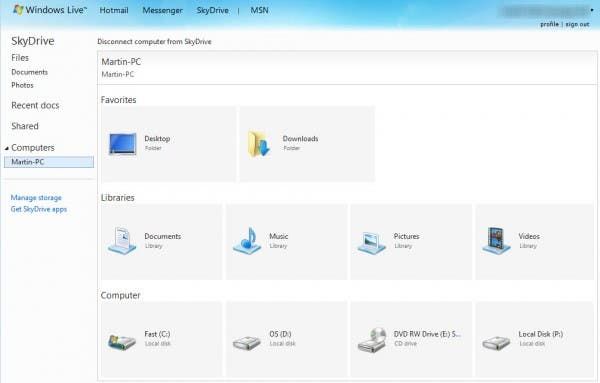Screen dimensions: 600x383
Task: Click the Videos library label text
Action: pos(529,236)
